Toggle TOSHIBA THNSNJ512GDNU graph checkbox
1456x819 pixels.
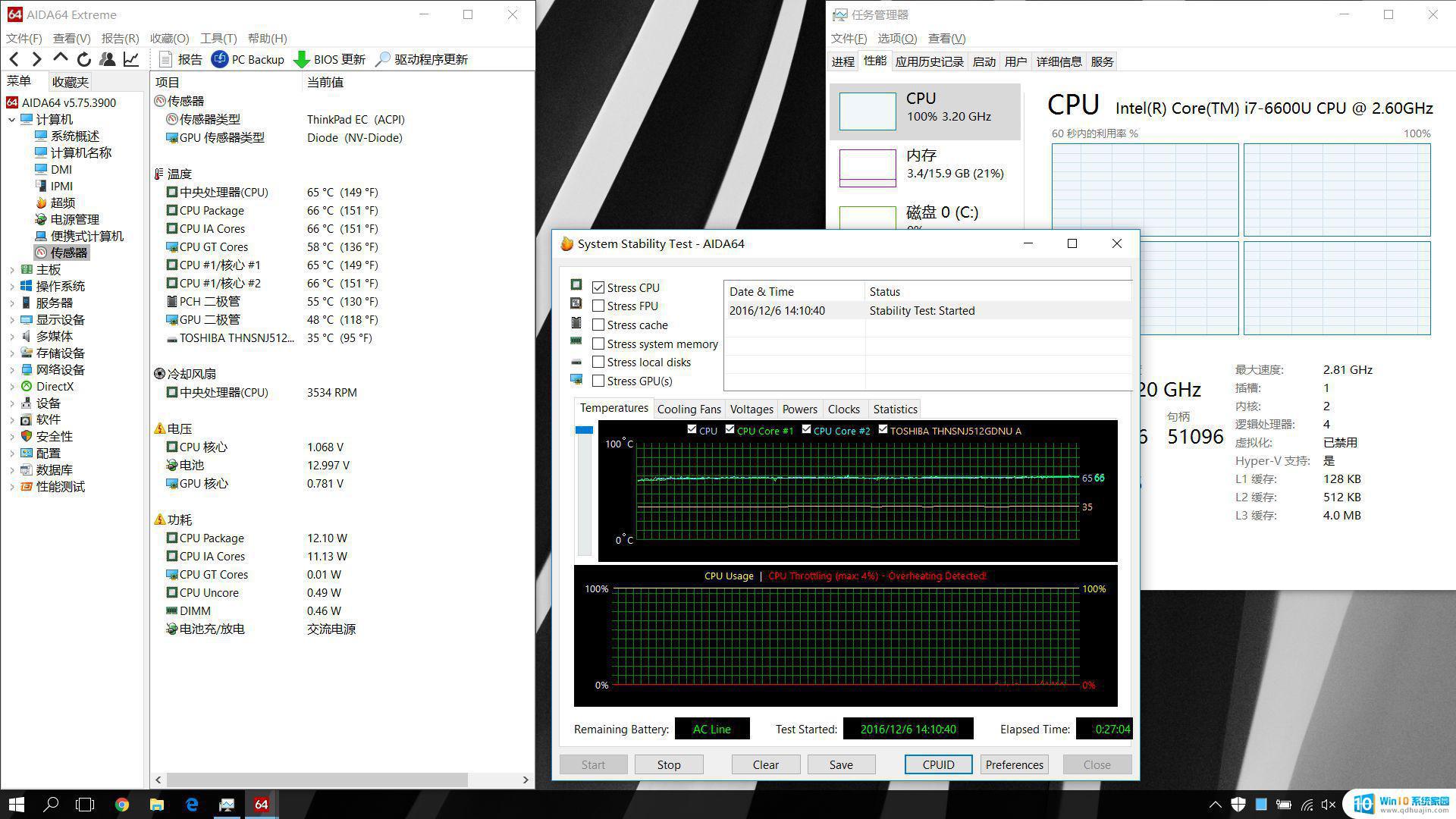883,429
